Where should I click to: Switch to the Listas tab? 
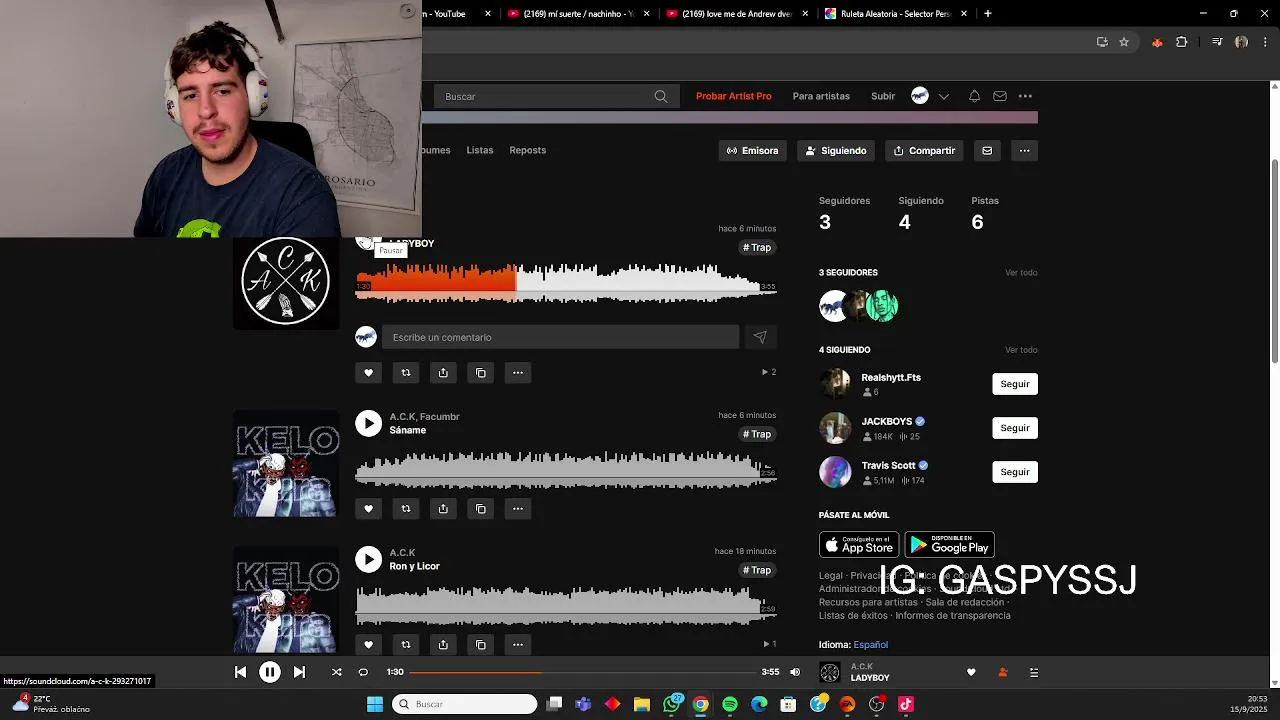(480, 150)
